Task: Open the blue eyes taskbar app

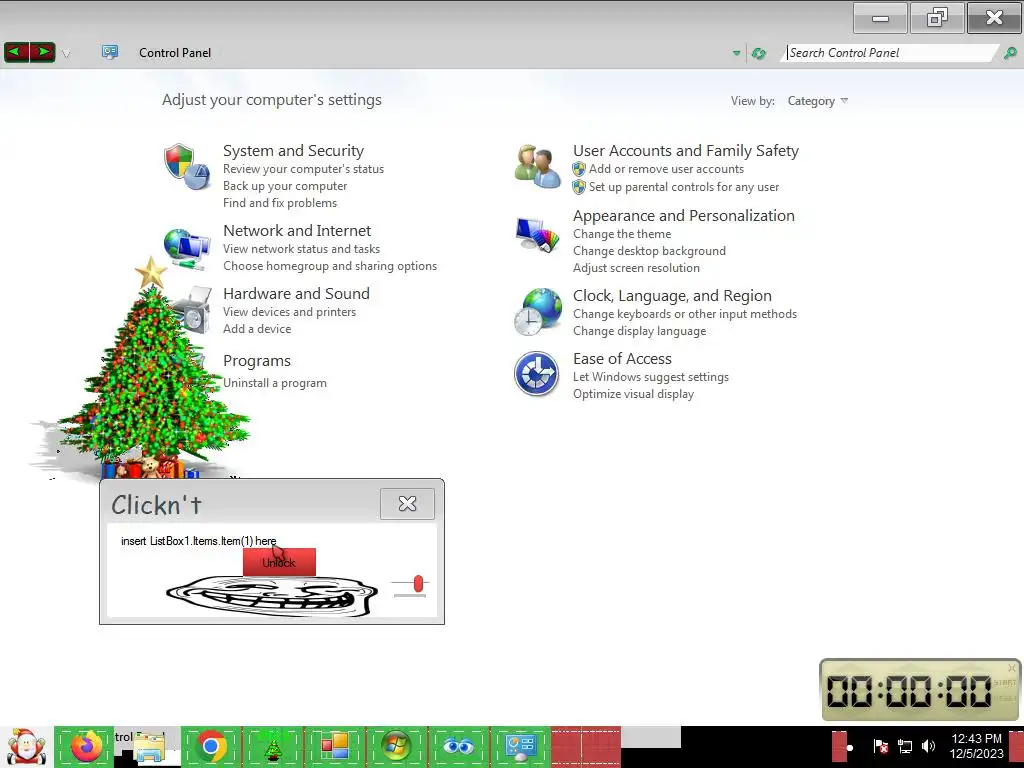Action: [x=458, y=746]
